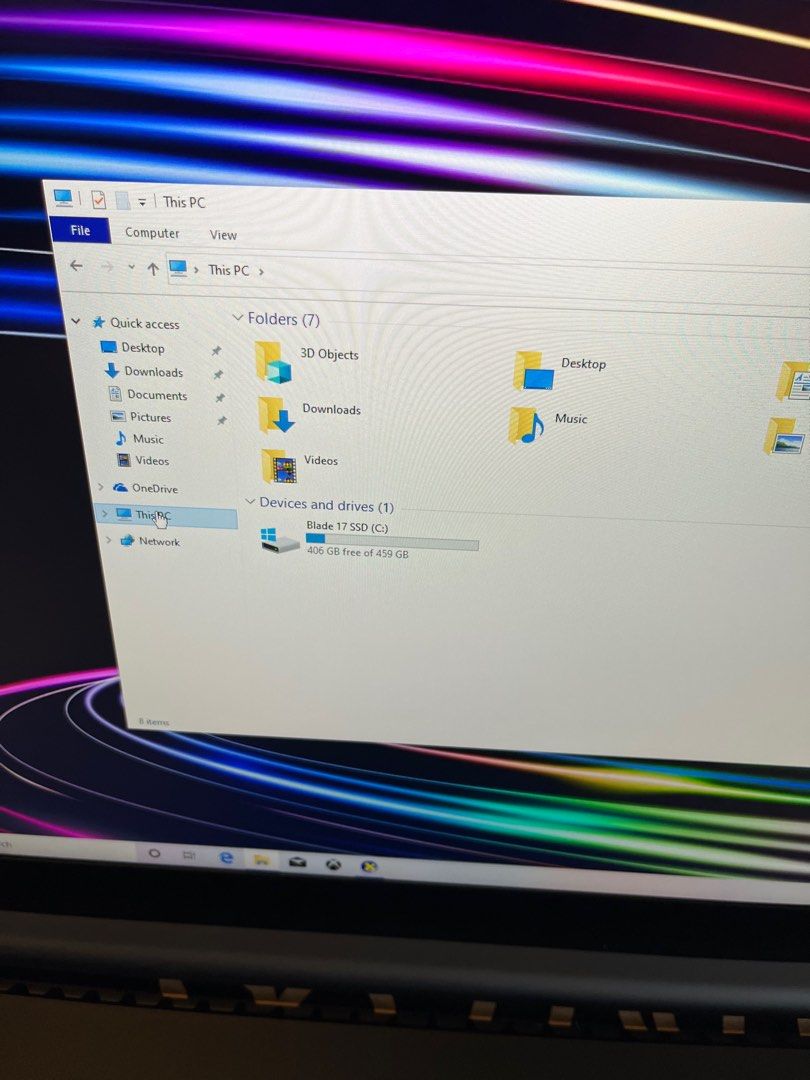Select the Music folder in the Folders group
The height and width of the screenshot is (1080, 810).
coord(548,424)
